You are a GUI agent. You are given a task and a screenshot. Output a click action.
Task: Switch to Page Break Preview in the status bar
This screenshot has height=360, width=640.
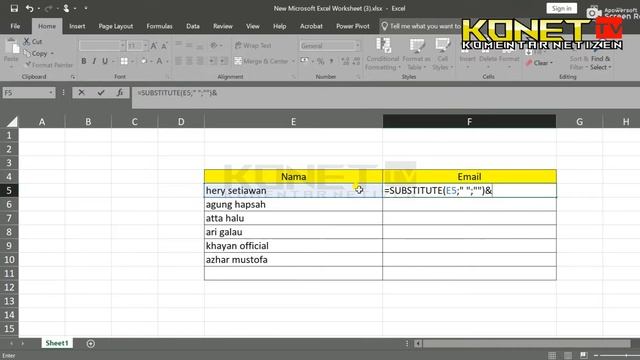pyautogui.click(x=584, y=356)
